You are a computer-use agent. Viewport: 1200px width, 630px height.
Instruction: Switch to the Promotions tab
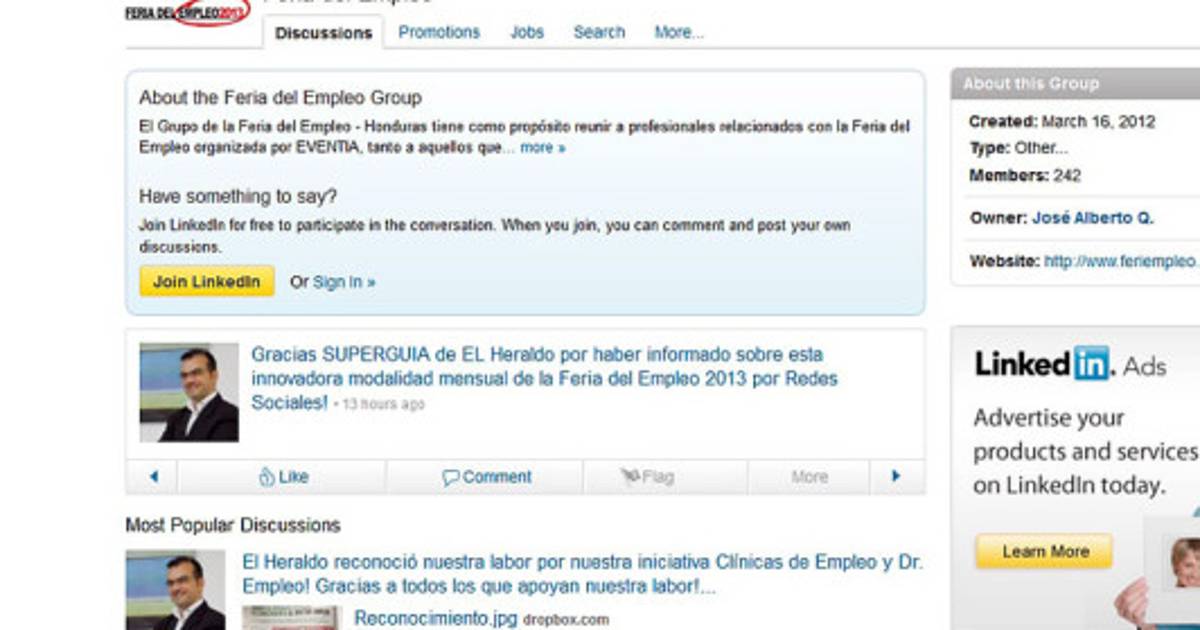(439, 32)
